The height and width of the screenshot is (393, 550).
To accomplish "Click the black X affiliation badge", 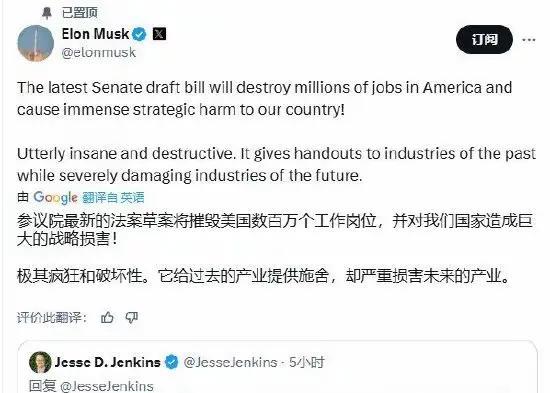I will coord(159,34).
